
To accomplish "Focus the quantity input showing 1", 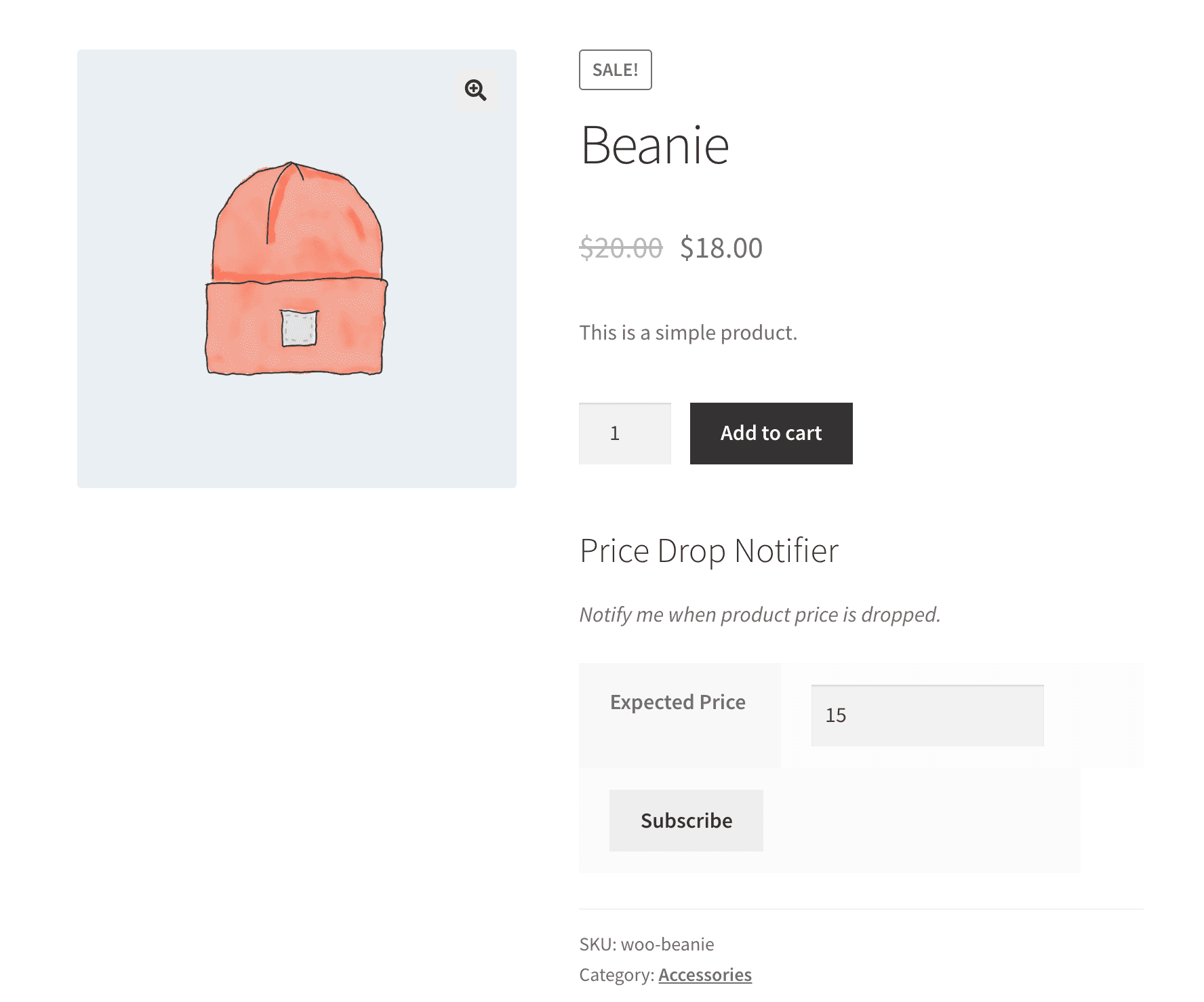I will 625,434.
